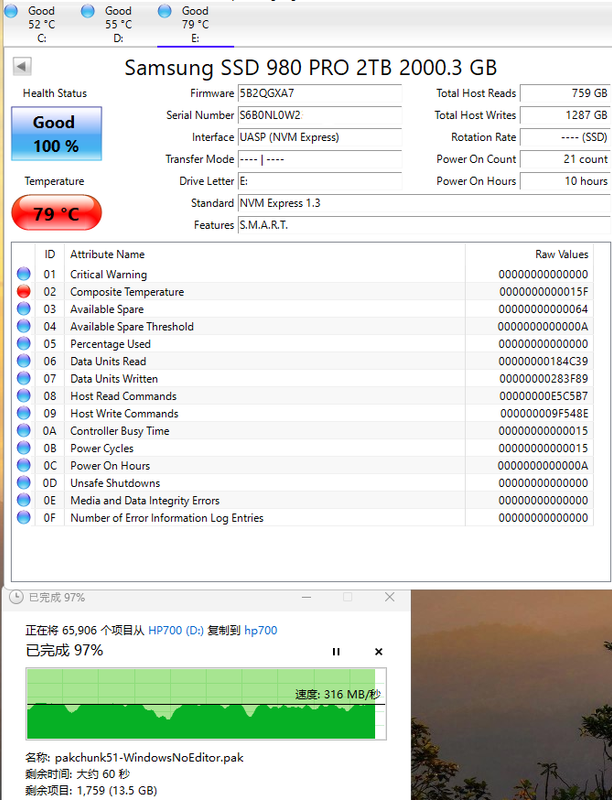Click the red 79 °C temperature indicator
Viewport: 612px width, 800px height.
(x=57, y=213)
